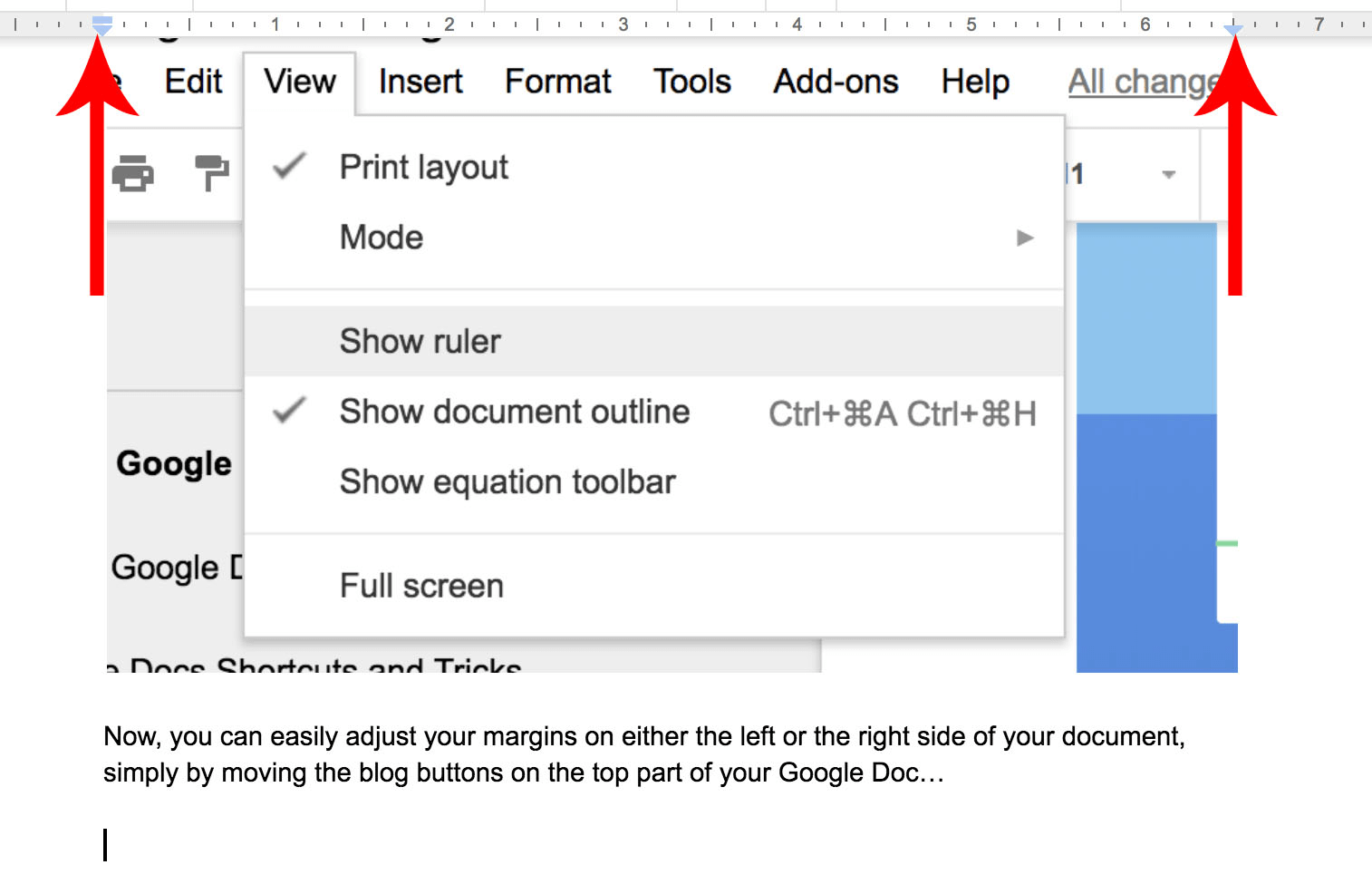Select Full screen from the View menu
This screenshot has height=894, width=1372.
pyautogui.click(x=420, y=586)
